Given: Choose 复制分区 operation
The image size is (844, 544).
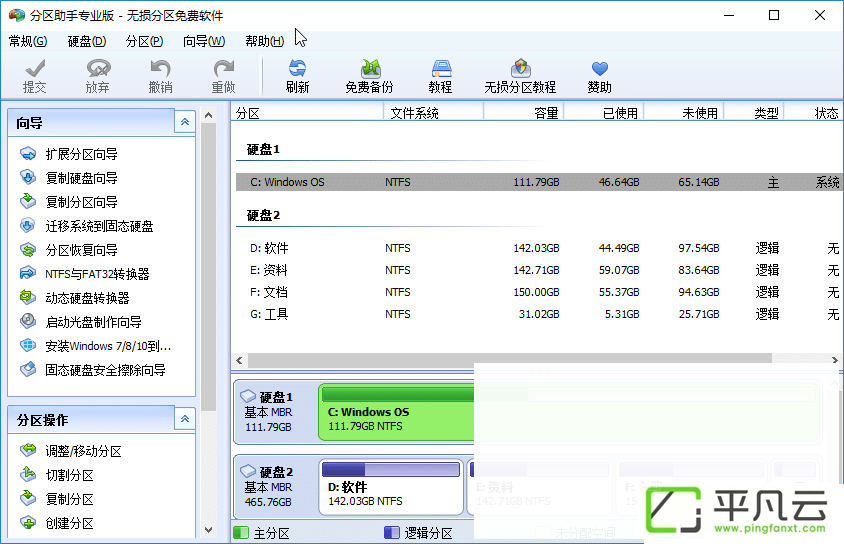Looking at the screenshot, I should tap(57, 499).
